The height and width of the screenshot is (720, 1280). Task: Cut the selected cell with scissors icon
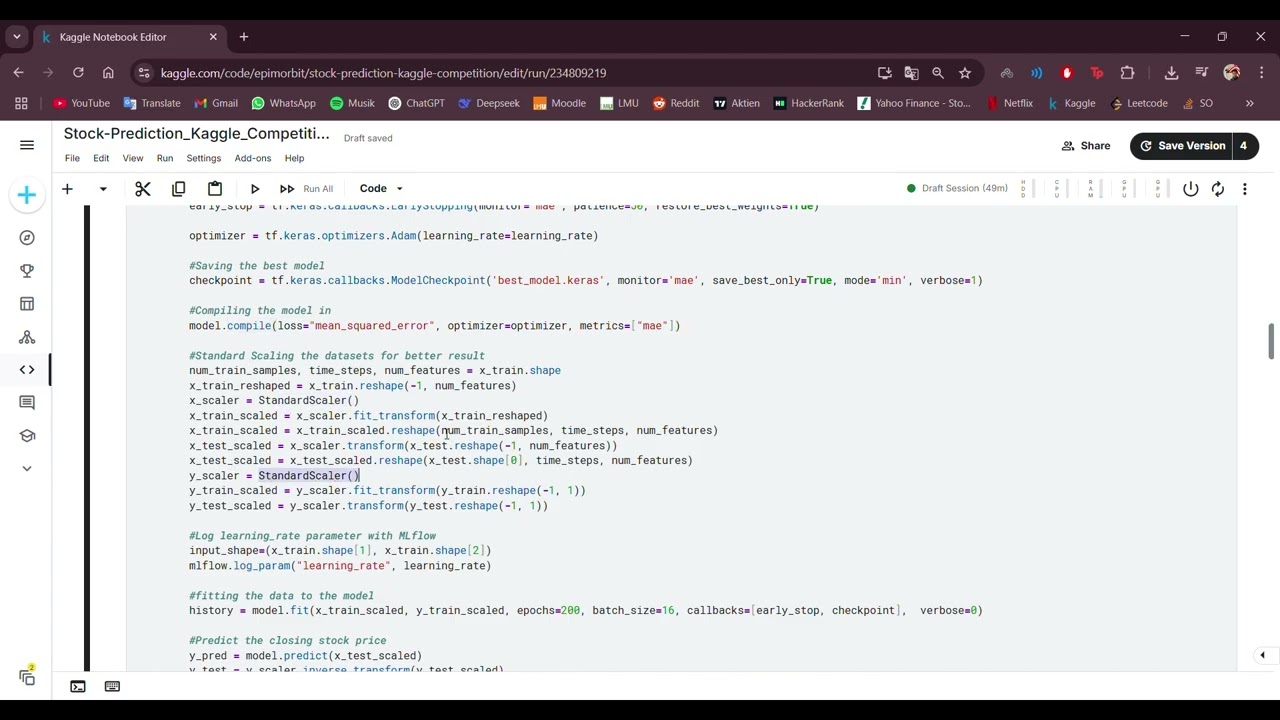[x=142, y=189]
